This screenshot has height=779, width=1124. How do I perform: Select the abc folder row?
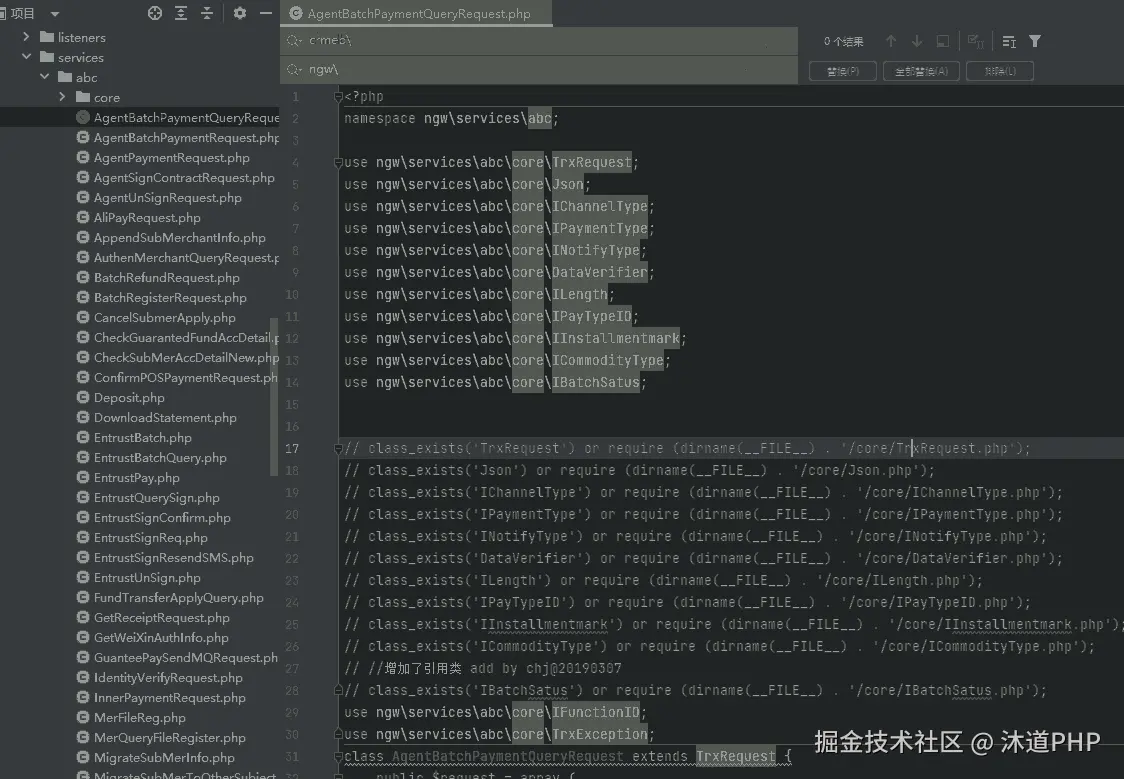[140, 77]
